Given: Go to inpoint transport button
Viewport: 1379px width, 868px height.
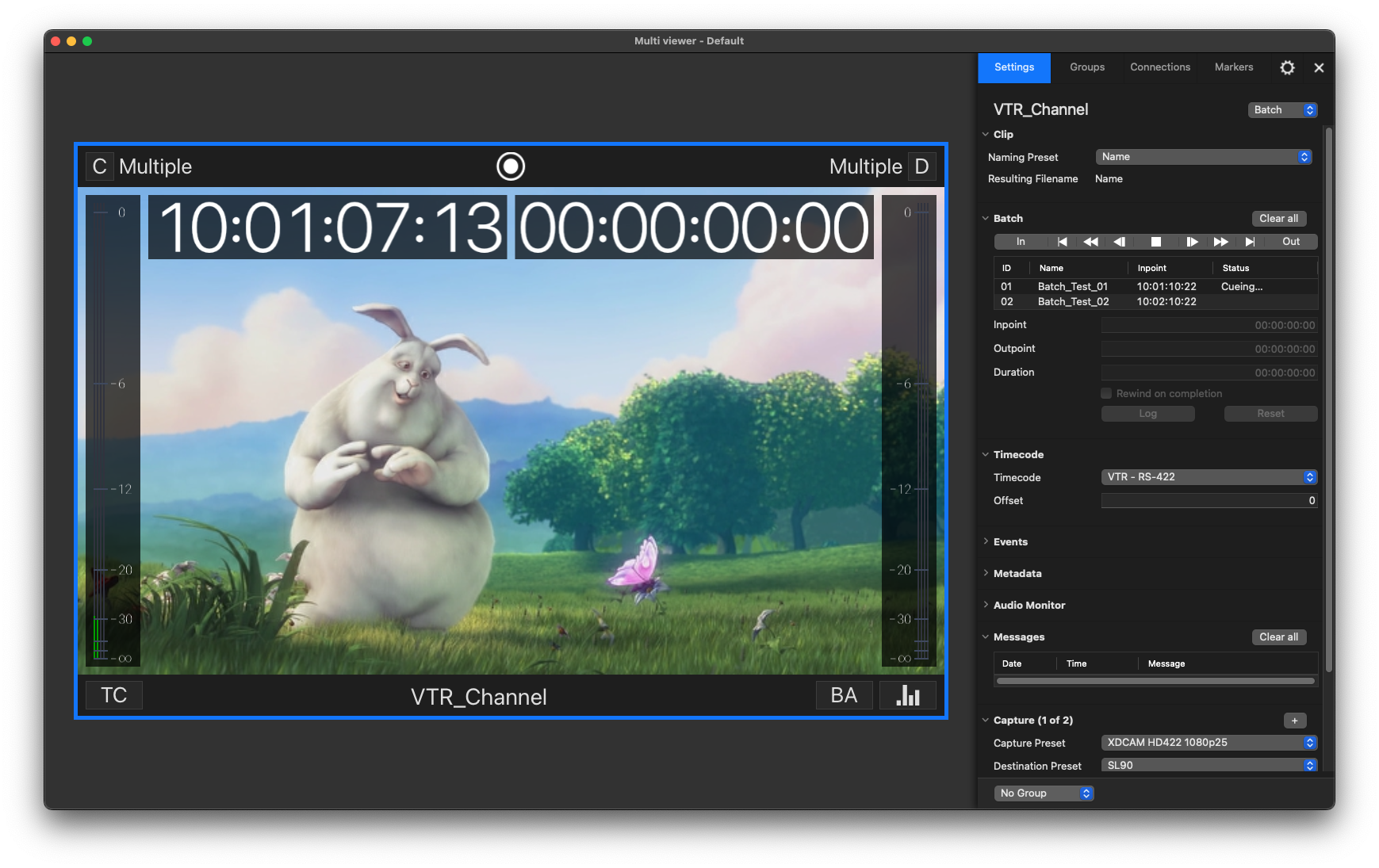Looking at the screenshot, I should (x=1063, y=242).
